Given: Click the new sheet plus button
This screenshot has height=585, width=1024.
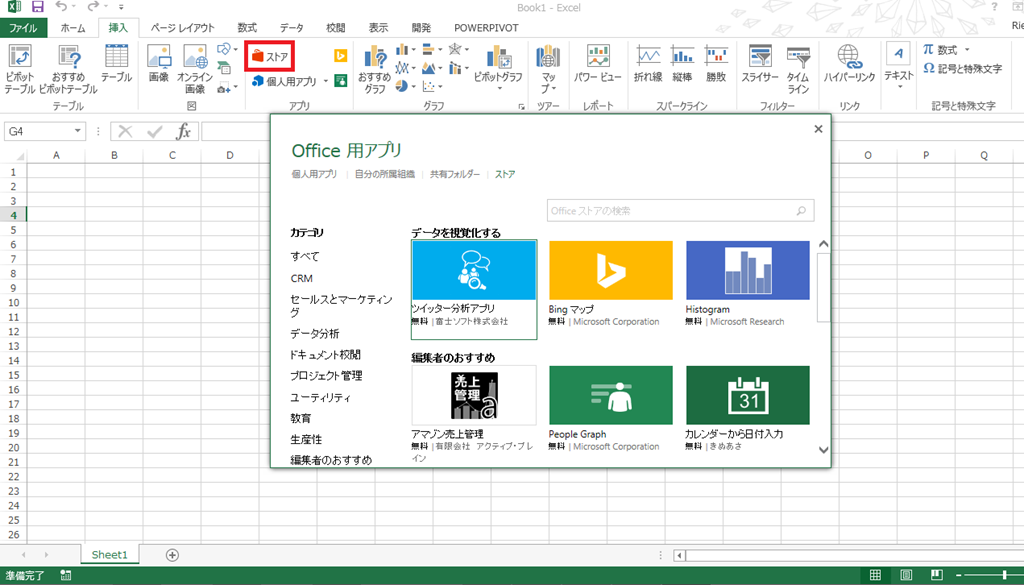Looking at the screenshot, I should tap(172, 555).
